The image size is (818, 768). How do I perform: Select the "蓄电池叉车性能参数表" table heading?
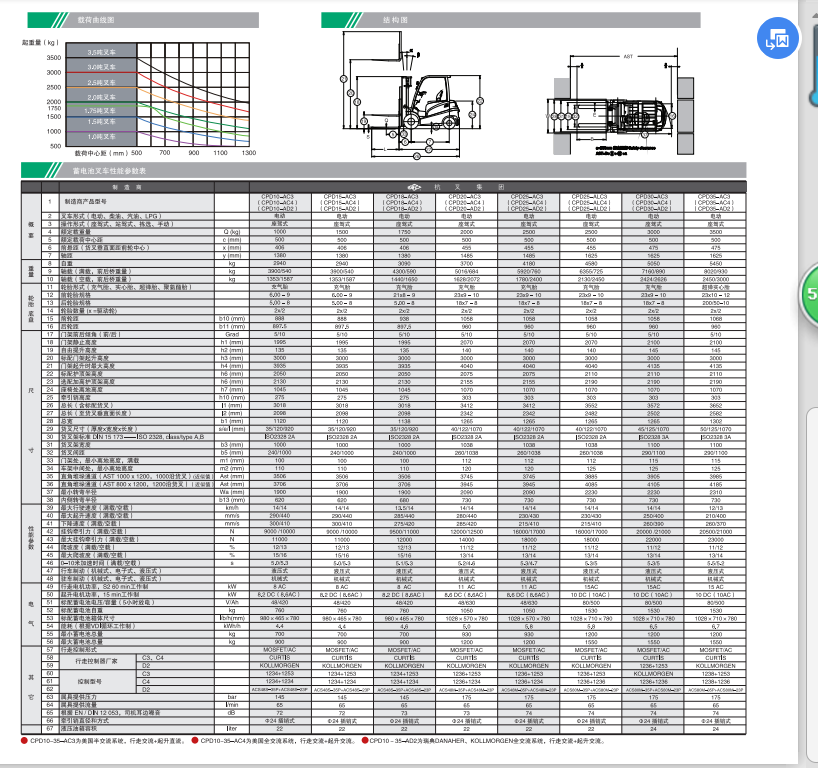[x=110, y=171]
